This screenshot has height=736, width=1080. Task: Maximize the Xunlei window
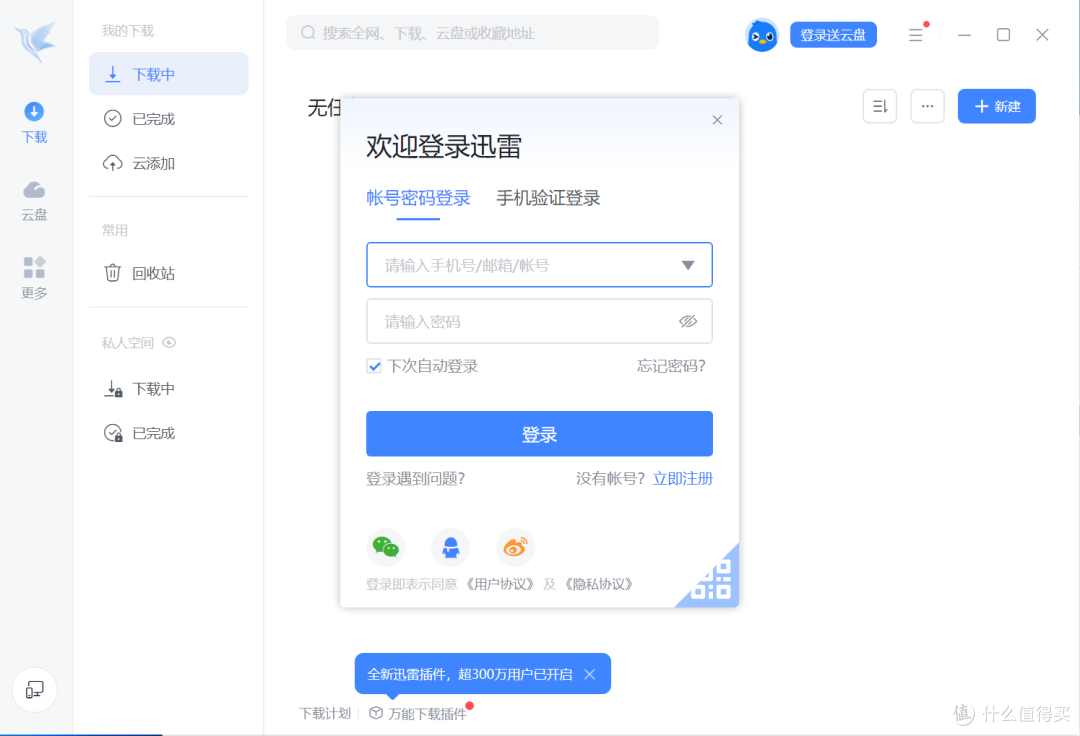pyautogui.click(x=1004, y=34)
